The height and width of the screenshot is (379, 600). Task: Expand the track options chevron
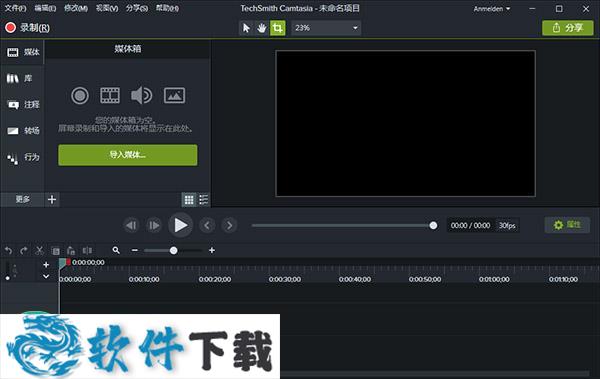point(46,276)
